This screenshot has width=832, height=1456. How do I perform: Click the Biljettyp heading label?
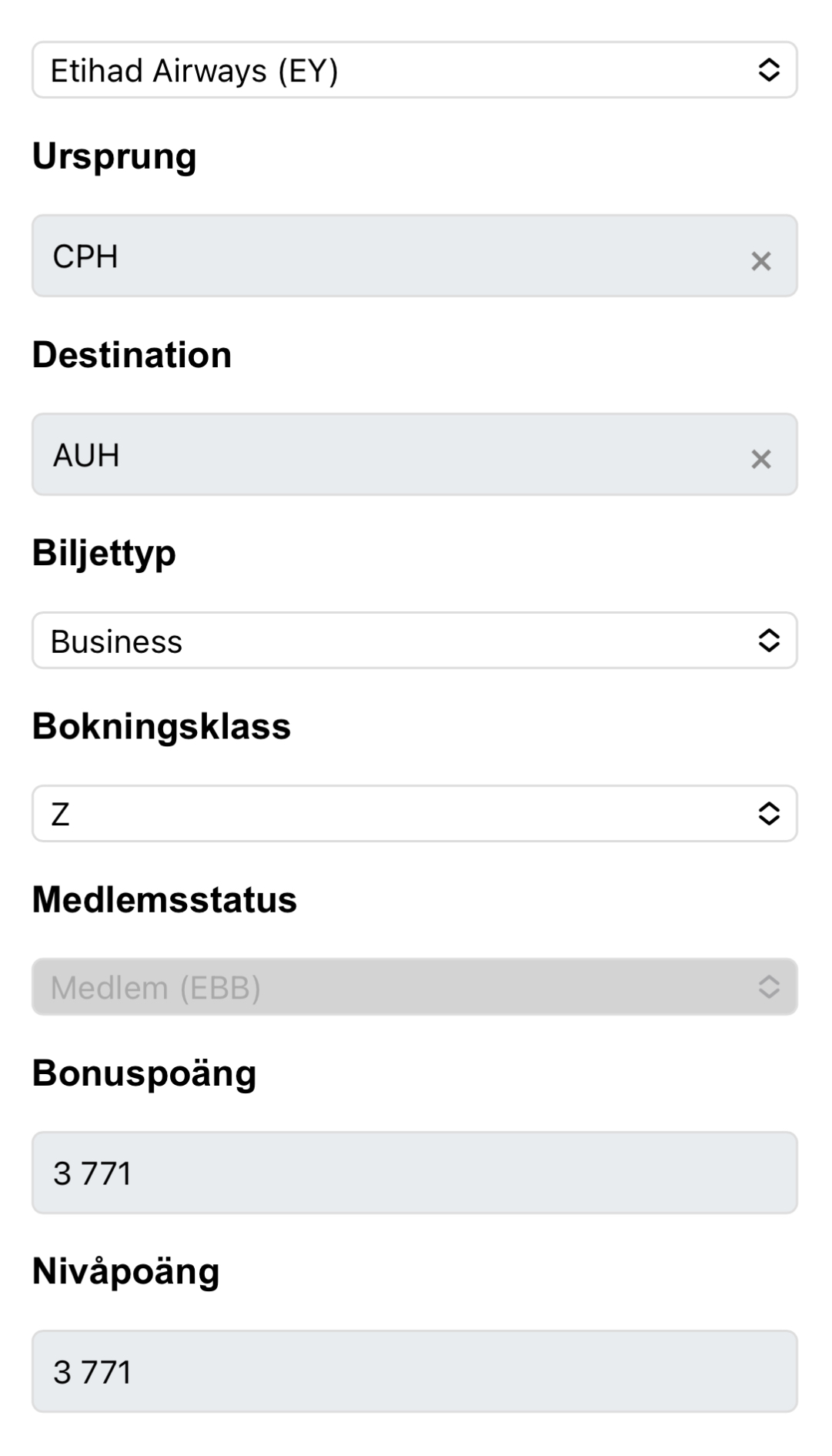104,554
